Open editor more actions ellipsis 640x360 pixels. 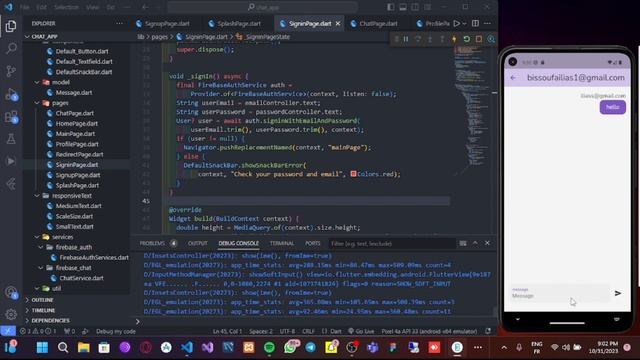click(x=487, y=24)
